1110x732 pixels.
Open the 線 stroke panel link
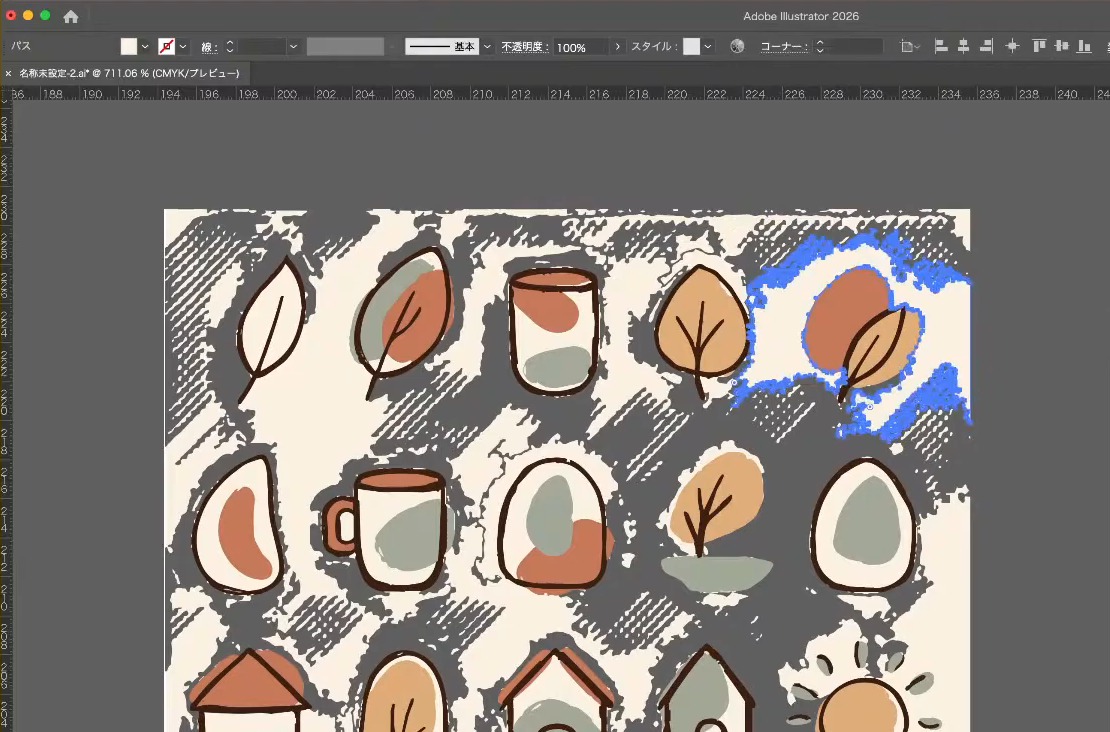209,47
